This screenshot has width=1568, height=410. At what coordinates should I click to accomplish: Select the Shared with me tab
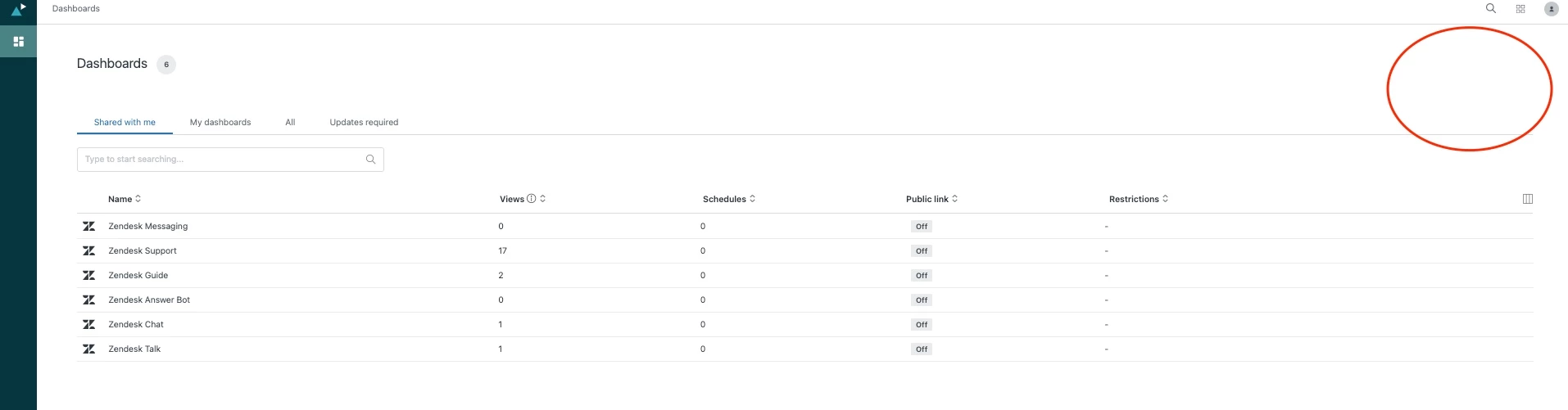[x=125, y=122]
